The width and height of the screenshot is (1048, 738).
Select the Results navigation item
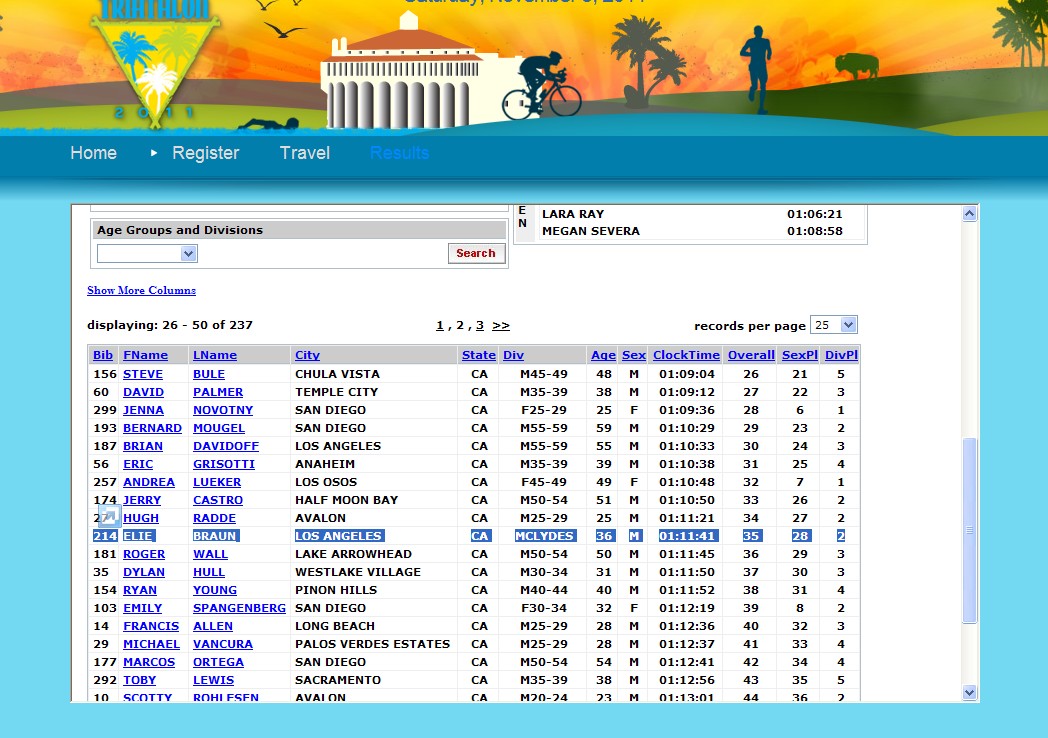pyautogui.click(x=399, y=153)
